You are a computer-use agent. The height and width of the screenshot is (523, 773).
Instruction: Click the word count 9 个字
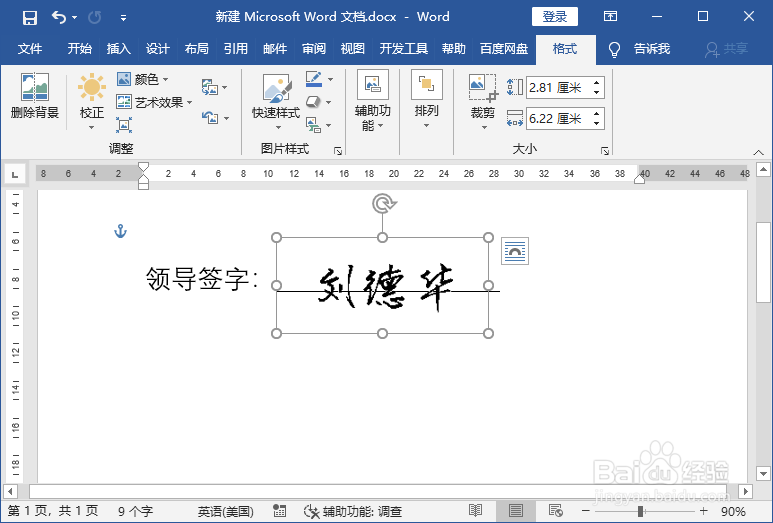136,511
